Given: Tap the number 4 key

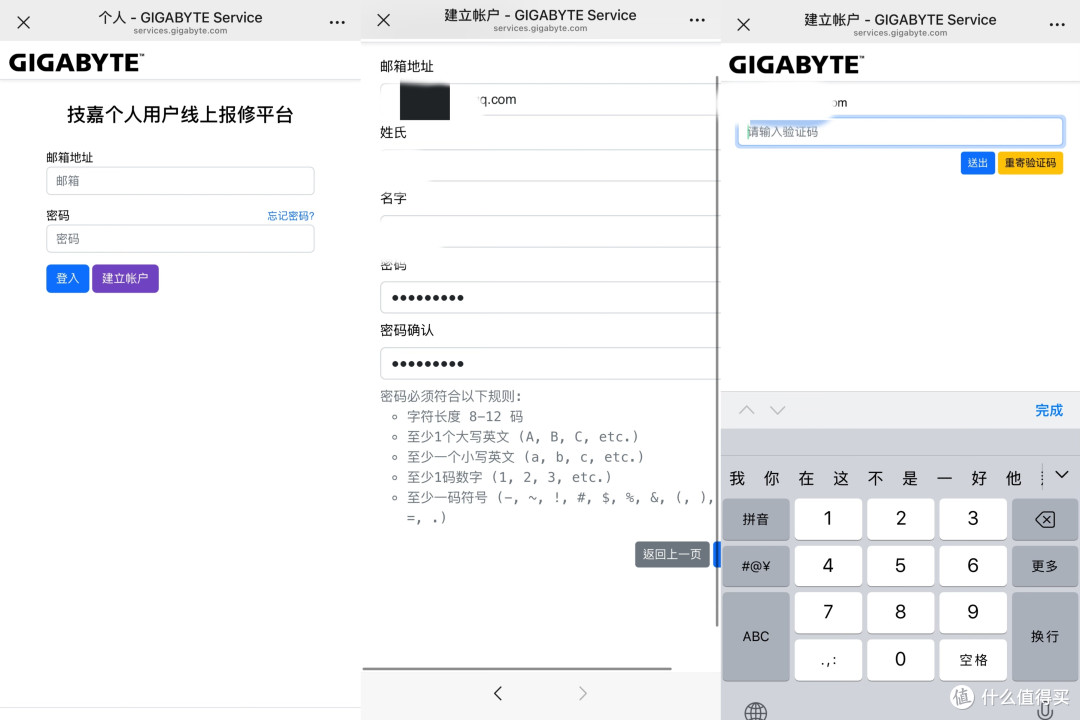Looking at the screenshot, I should click(x=828, y=566).
